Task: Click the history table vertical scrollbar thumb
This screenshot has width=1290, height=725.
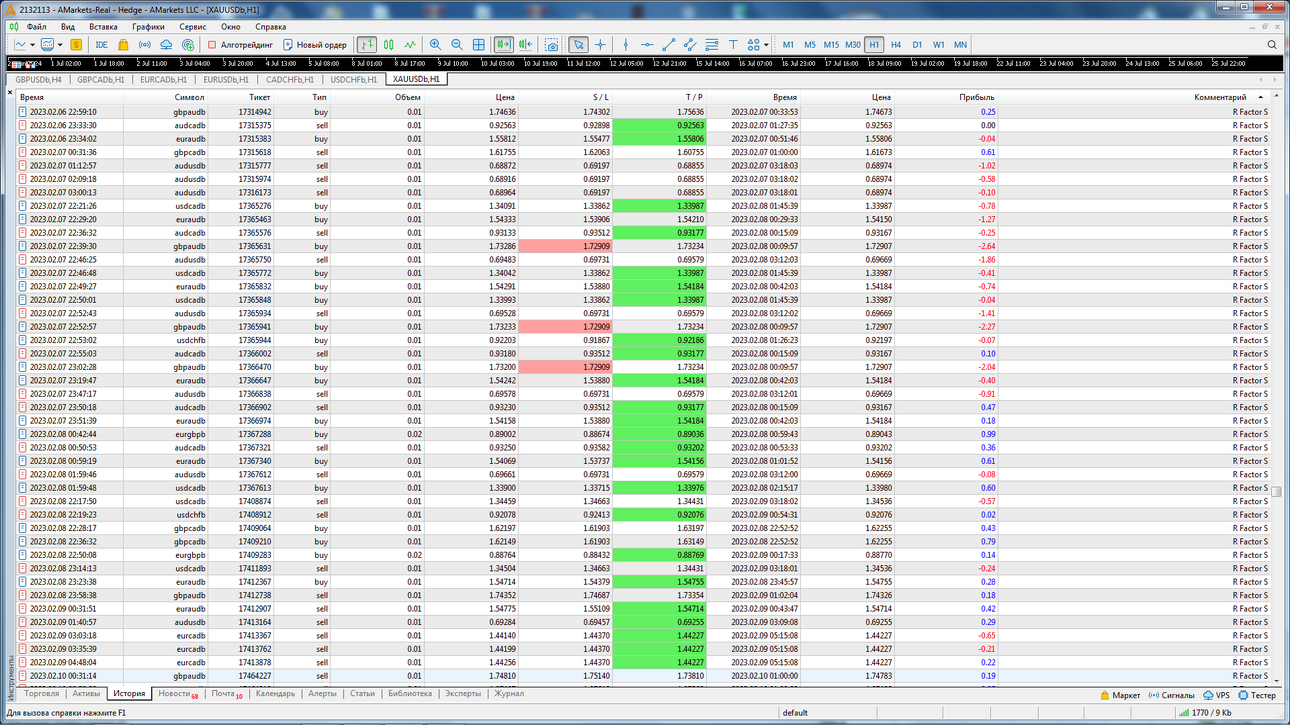Action: (1276, 492)
